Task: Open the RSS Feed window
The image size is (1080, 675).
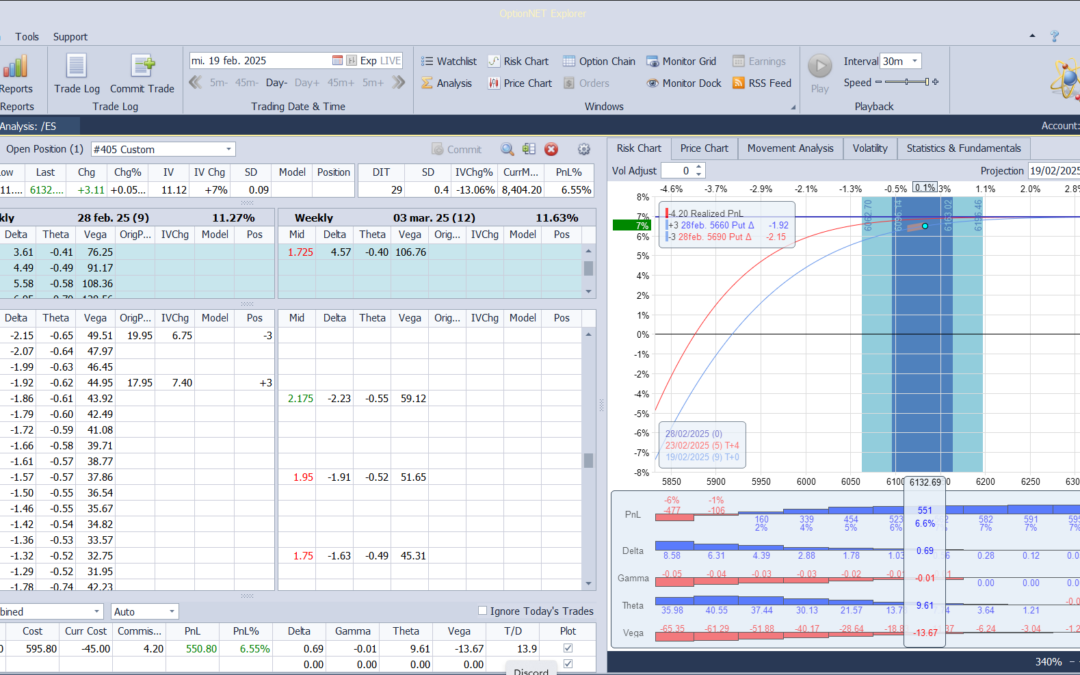Action: [x=761, y=83]
